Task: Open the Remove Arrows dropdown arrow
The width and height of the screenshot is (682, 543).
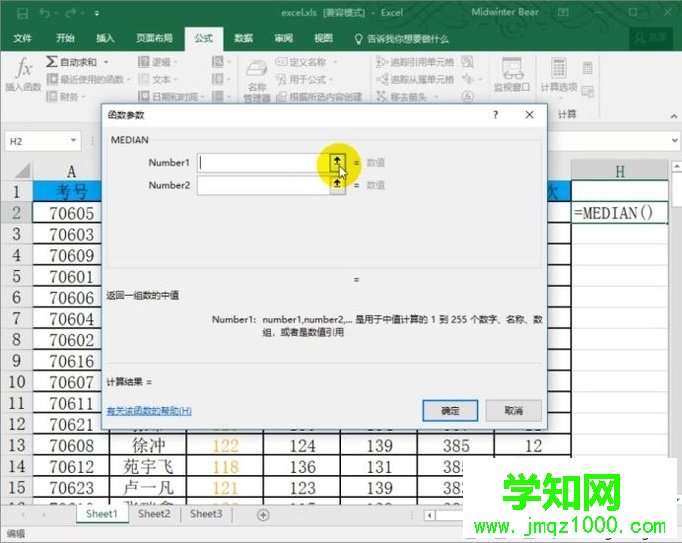Action: click(436, 96)
